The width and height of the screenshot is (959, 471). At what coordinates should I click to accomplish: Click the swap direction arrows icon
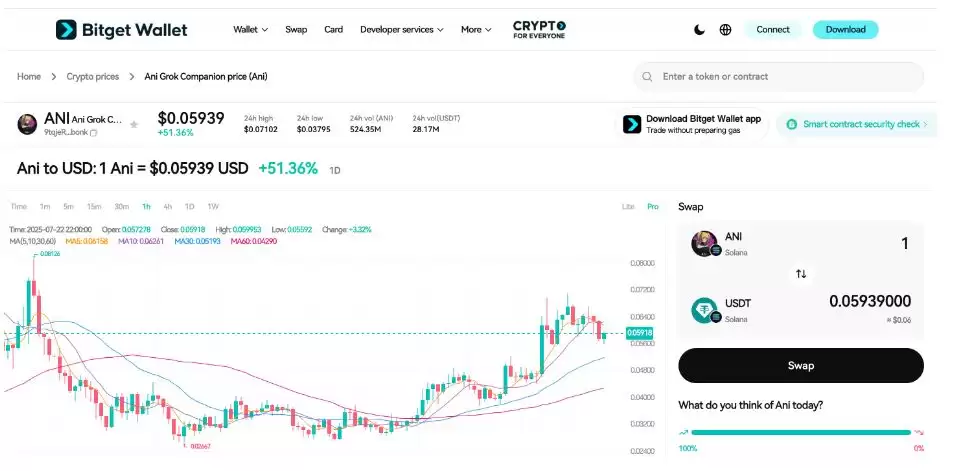point(800,273)
